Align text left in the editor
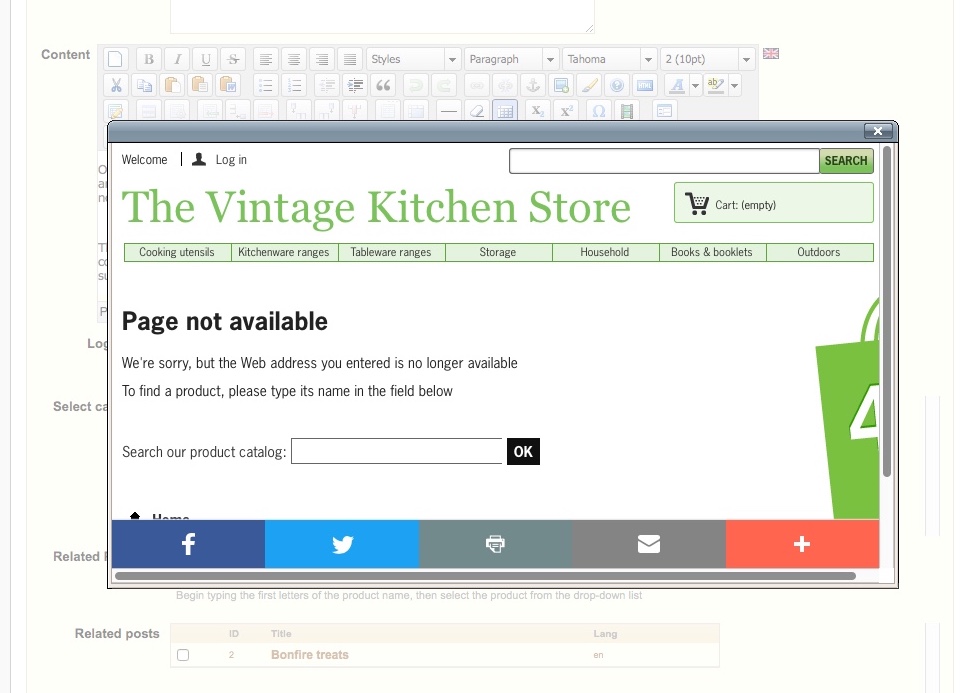 (x=265, y=59)
